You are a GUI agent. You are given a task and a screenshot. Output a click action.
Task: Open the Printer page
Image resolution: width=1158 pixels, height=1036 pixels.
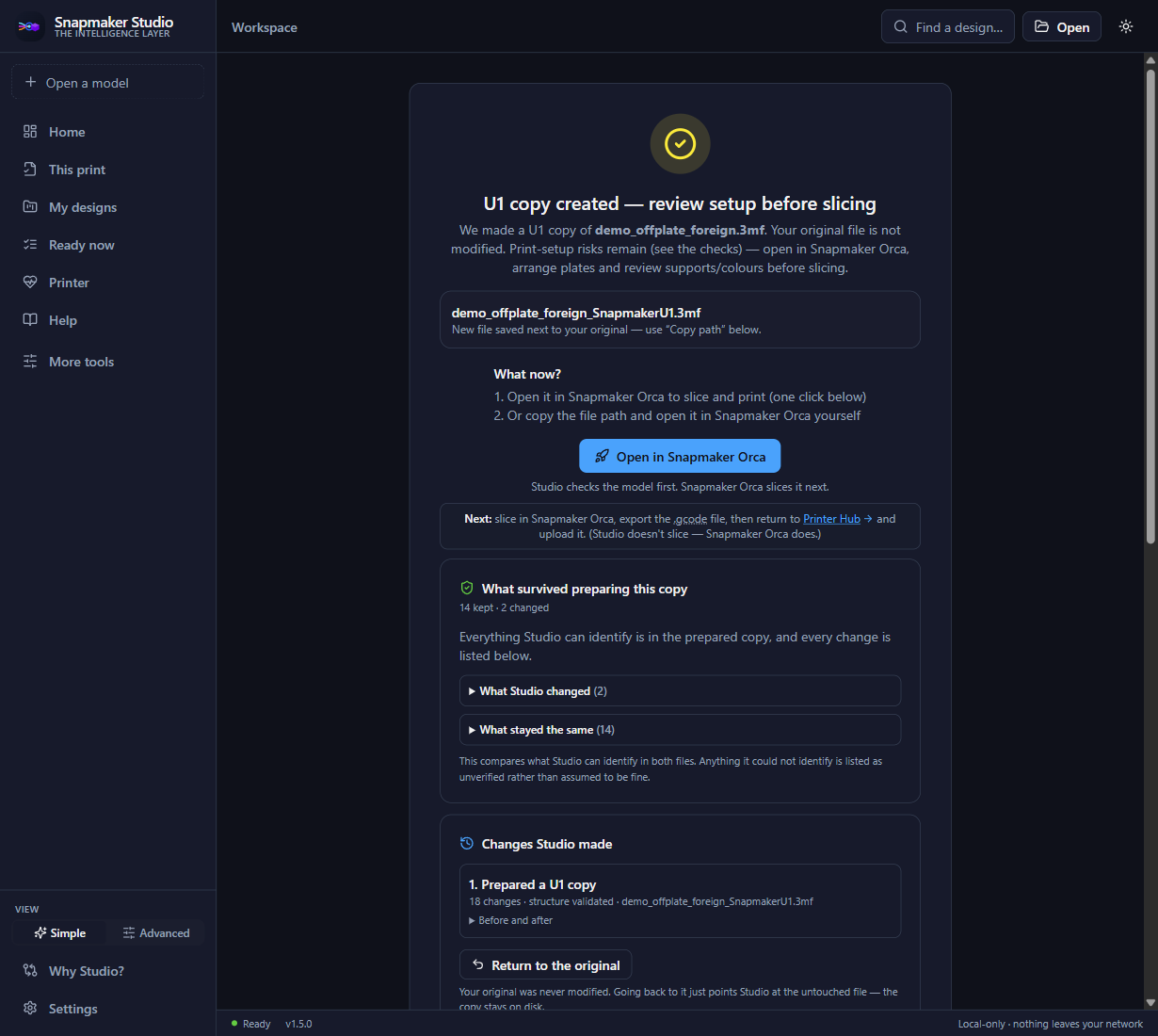(108, 283)
